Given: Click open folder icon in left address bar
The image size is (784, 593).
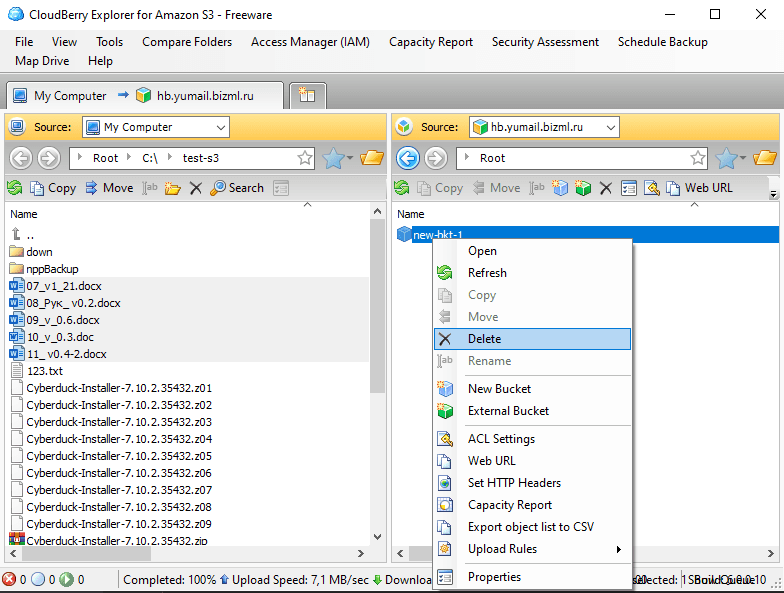Looking at the screenshot, I should [x=372, y=158].
